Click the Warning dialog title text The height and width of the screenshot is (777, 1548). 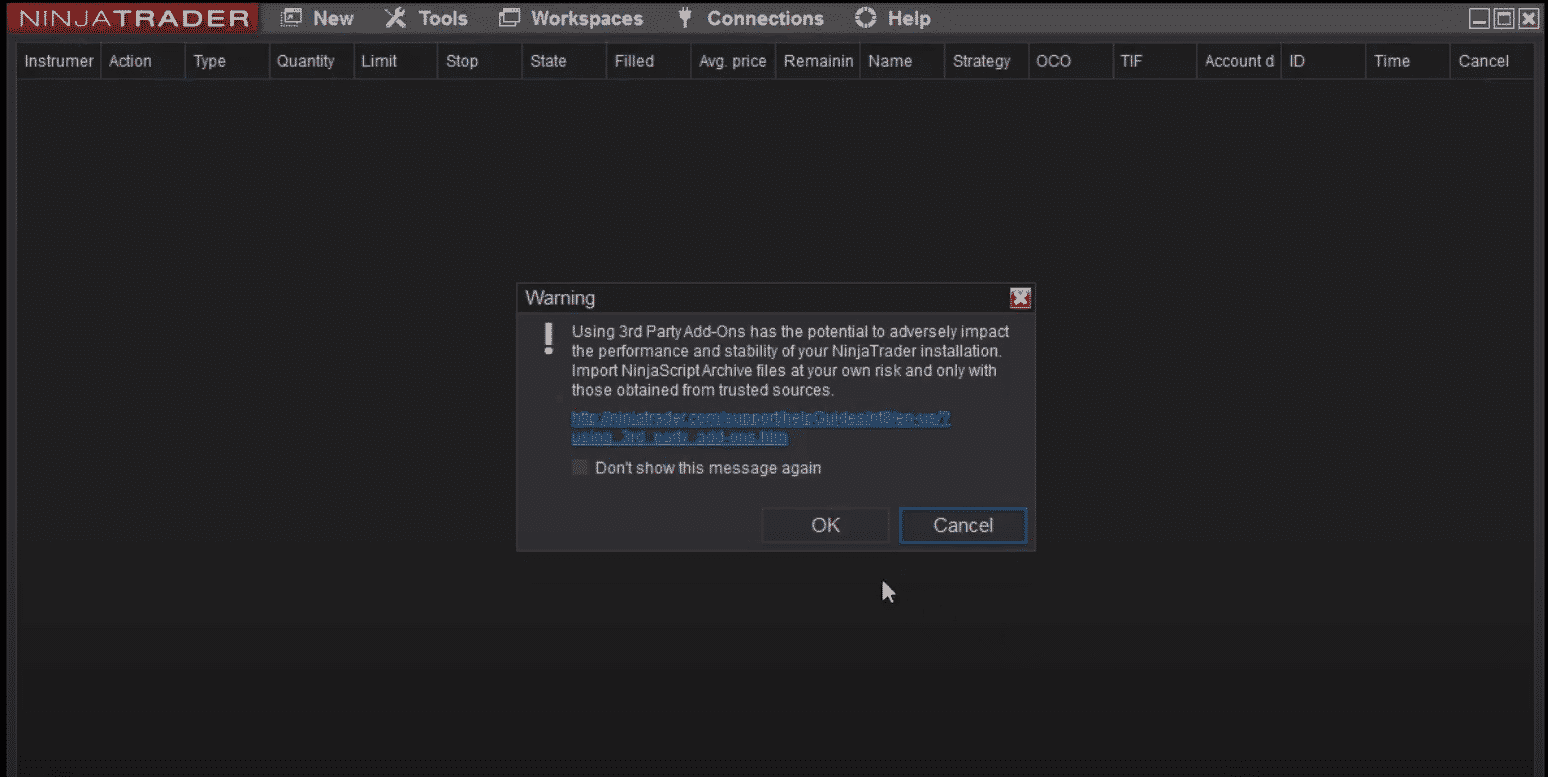560,298
